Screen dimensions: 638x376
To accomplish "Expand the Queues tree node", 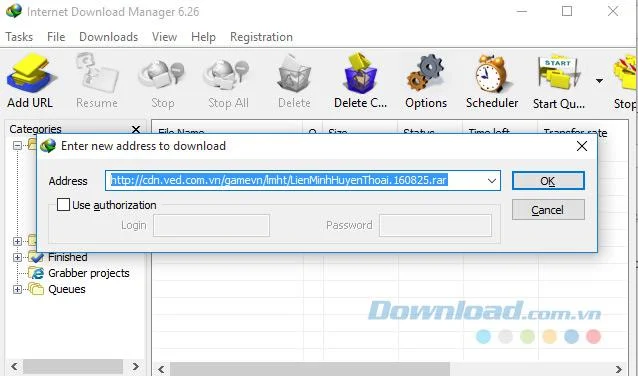I will tap(17, 289).
